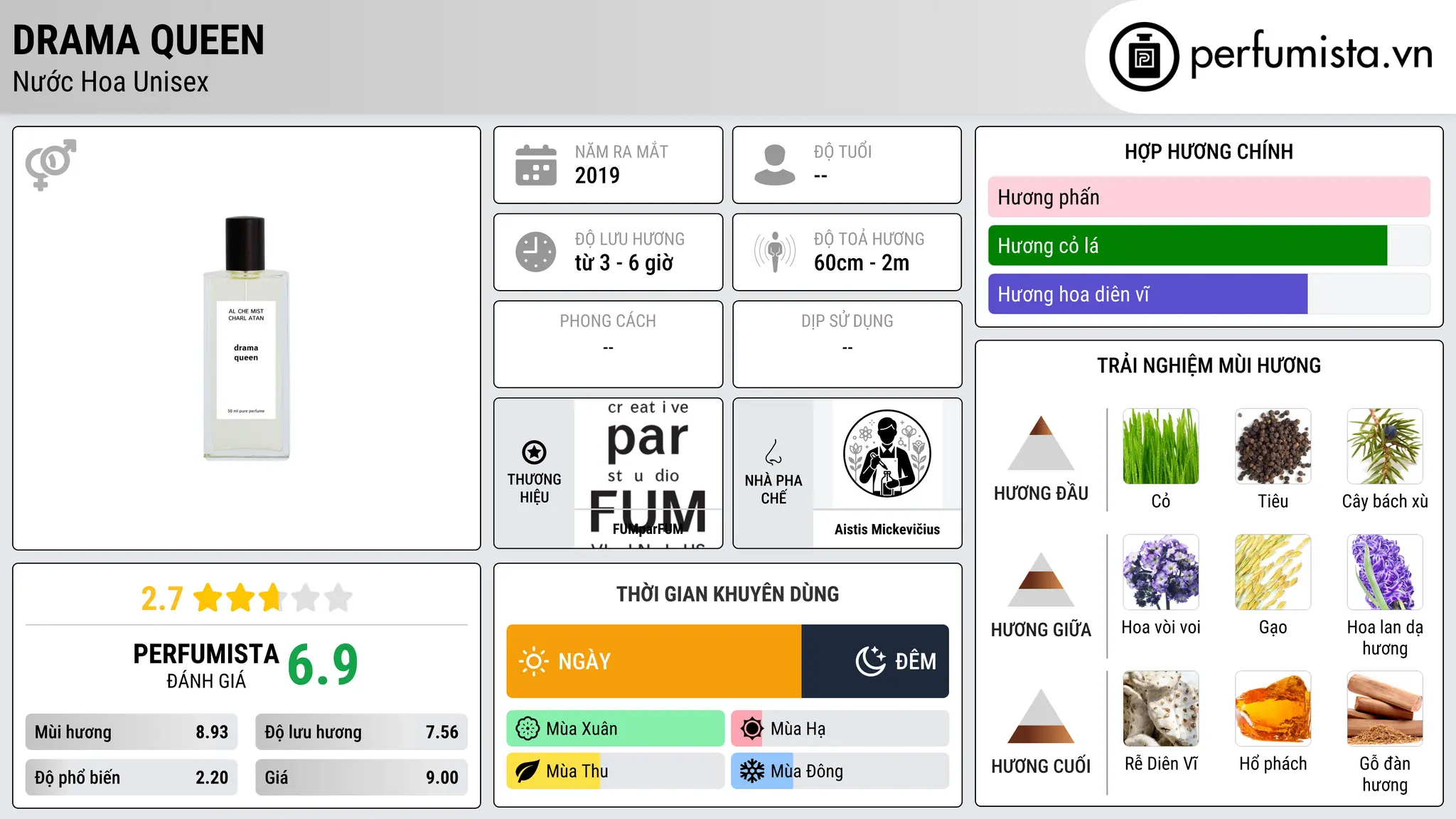Click the Hương giữa pyramid icon
This screenshot has width=1456, height=819.
[x=1041, y=579]
